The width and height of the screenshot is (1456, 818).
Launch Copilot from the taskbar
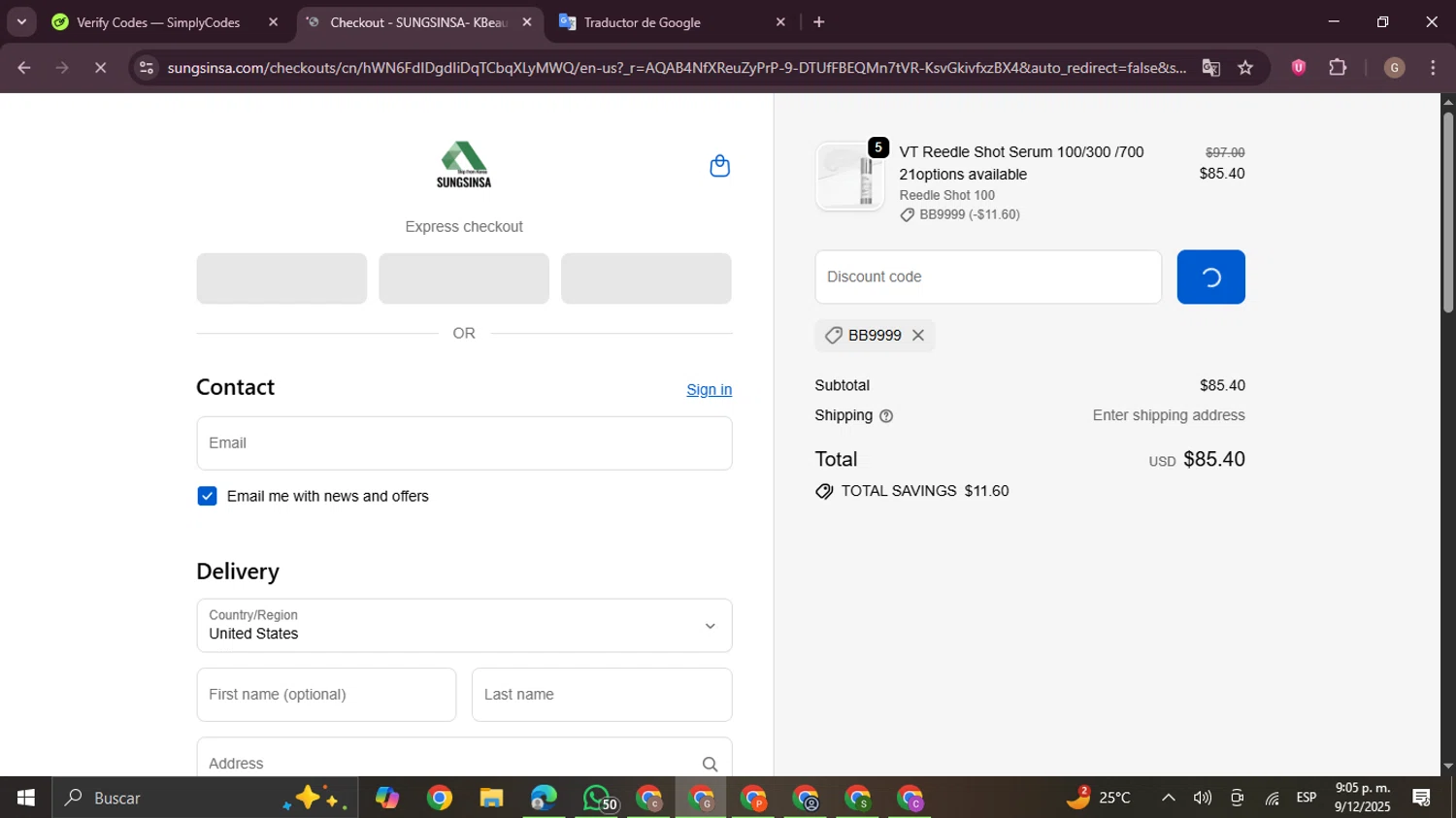[x=387, y=798]
